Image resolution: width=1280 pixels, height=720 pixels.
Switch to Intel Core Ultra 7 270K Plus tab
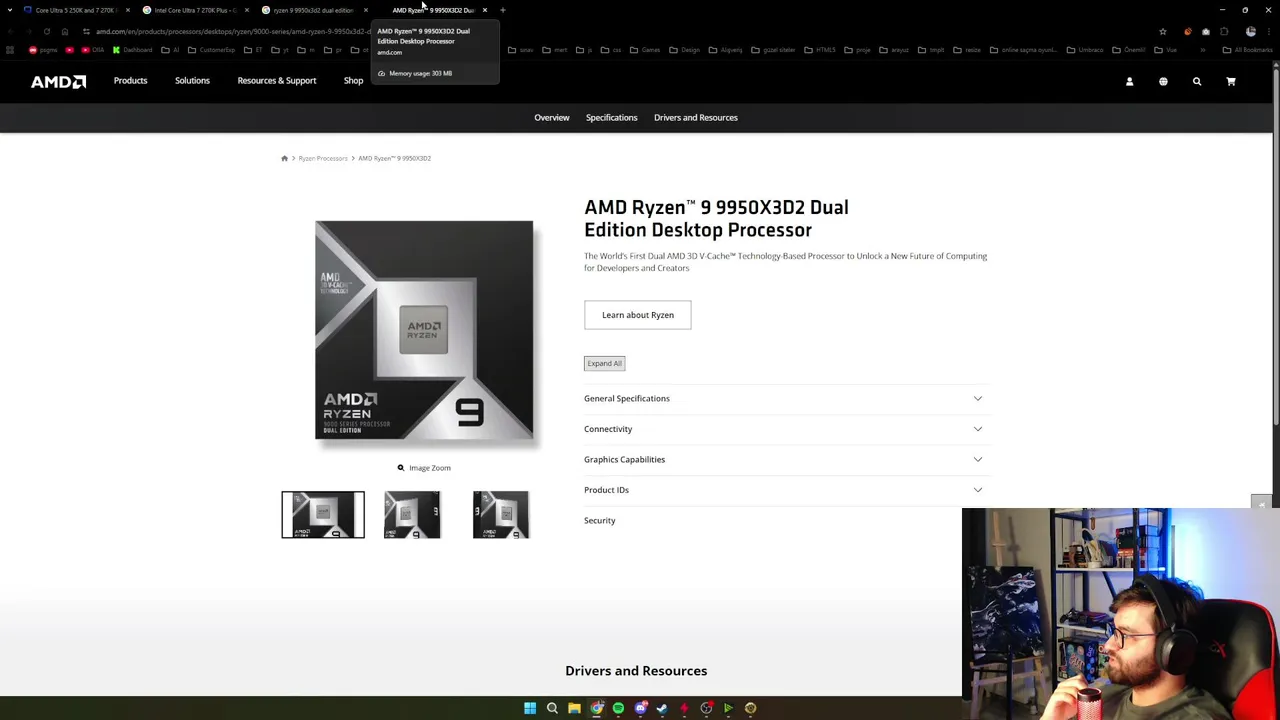(x=194, y=10)
